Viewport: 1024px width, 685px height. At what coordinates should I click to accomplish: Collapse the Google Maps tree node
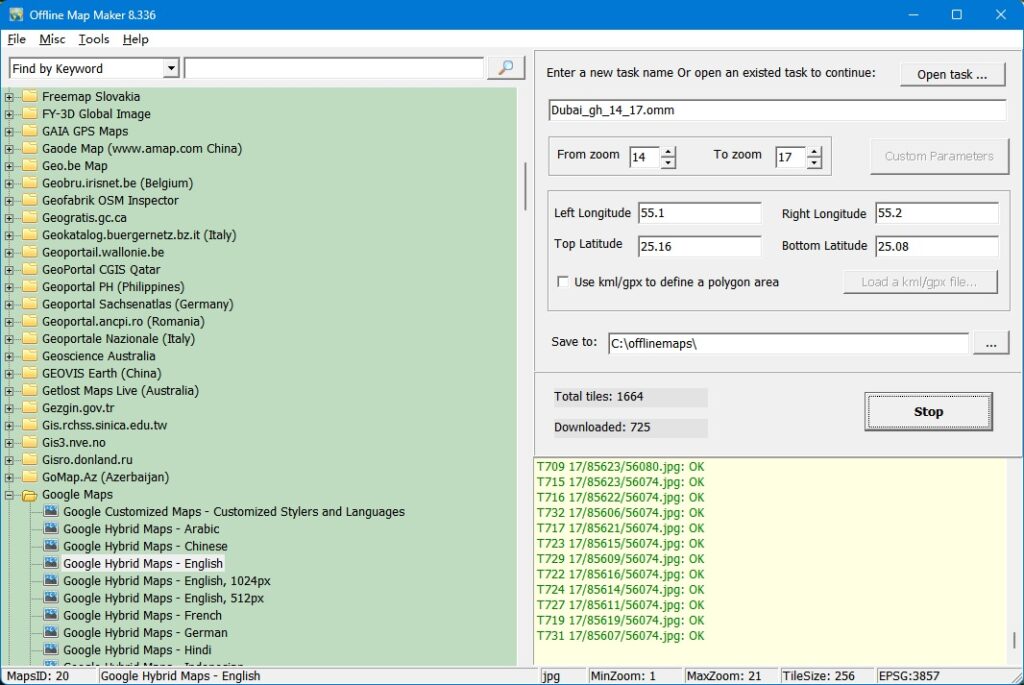[x=8, y=494]
